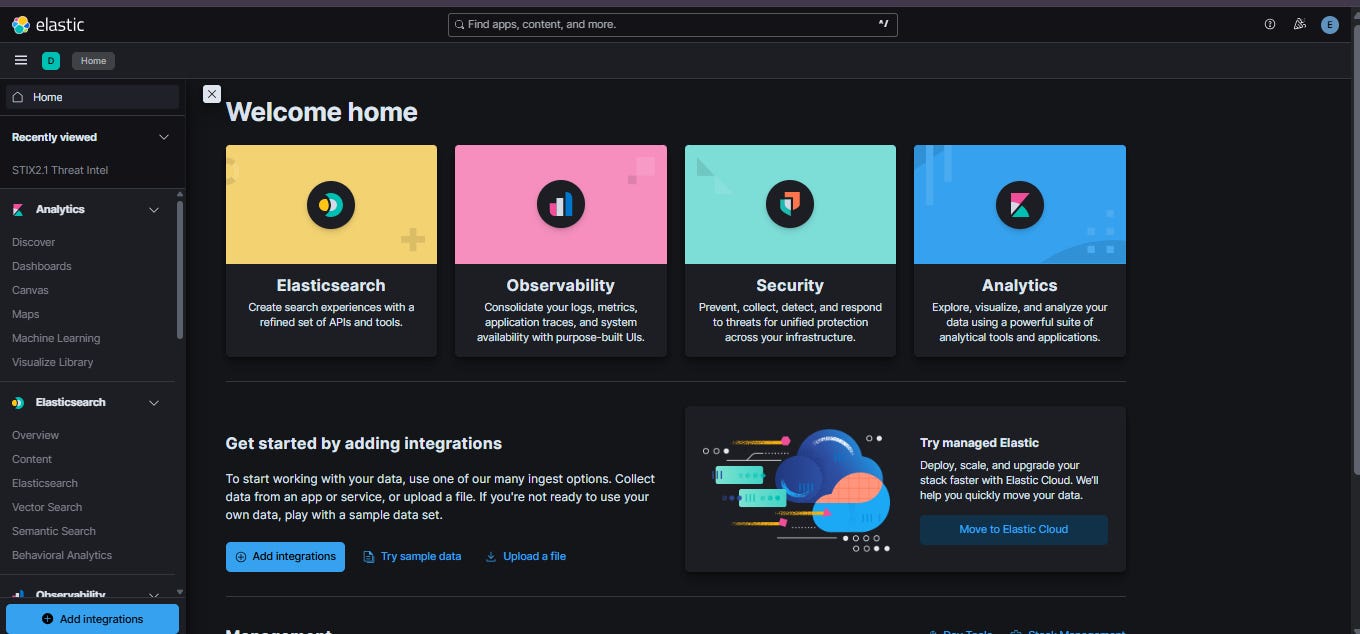The height and width of the screenshot is (634, 1360).
Task: Open Behavioral Analytics in sidebar
Action: coord(62,555)
